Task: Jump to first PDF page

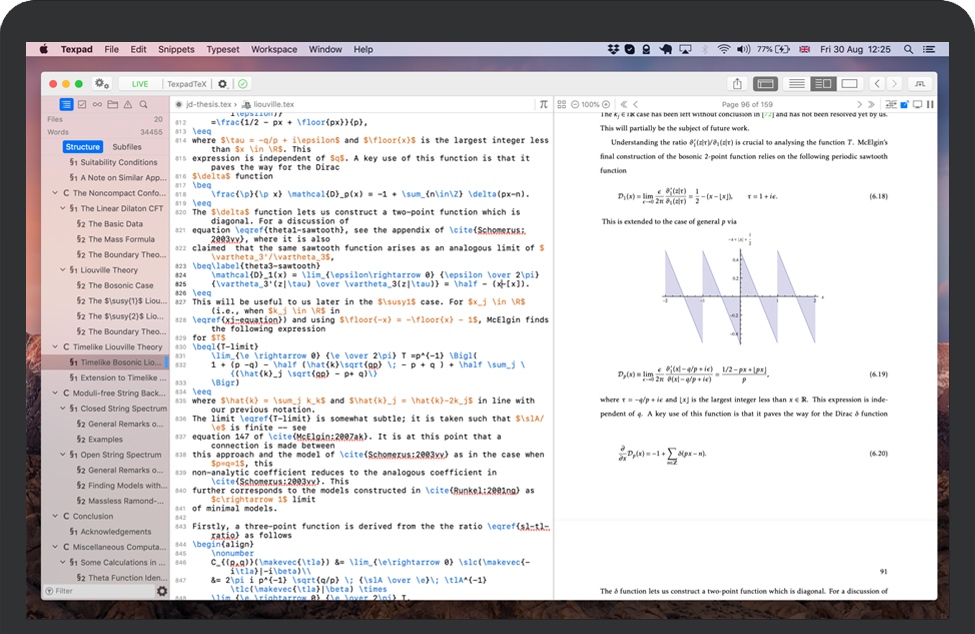Action: click(624, 104)
